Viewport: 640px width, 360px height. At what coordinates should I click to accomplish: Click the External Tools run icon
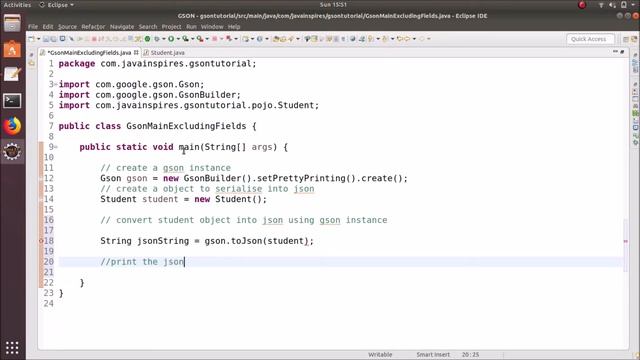pos(200,39)
